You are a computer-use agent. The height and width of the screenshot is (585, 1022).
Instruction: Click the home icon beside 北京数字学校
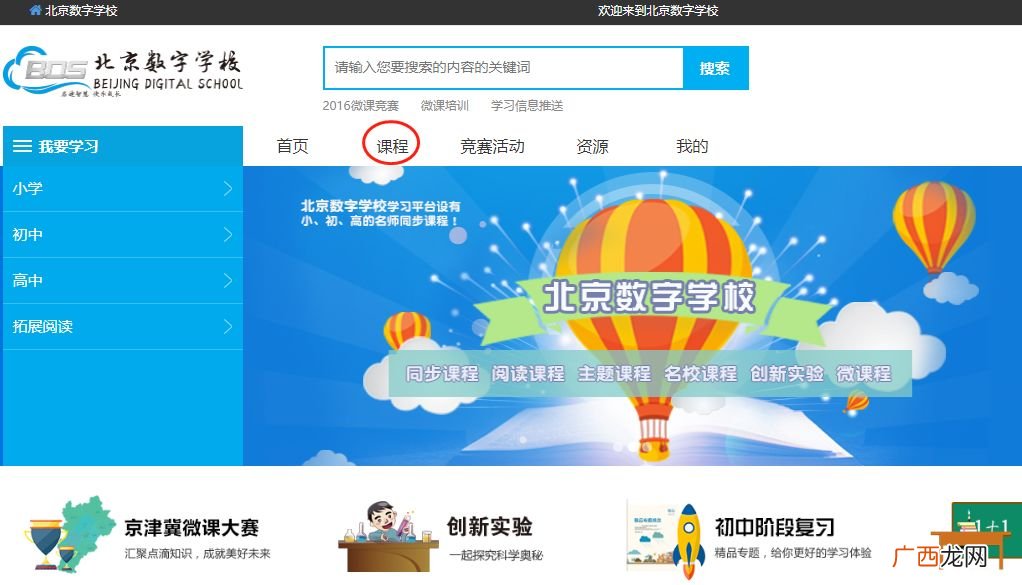tap(35, 10)
